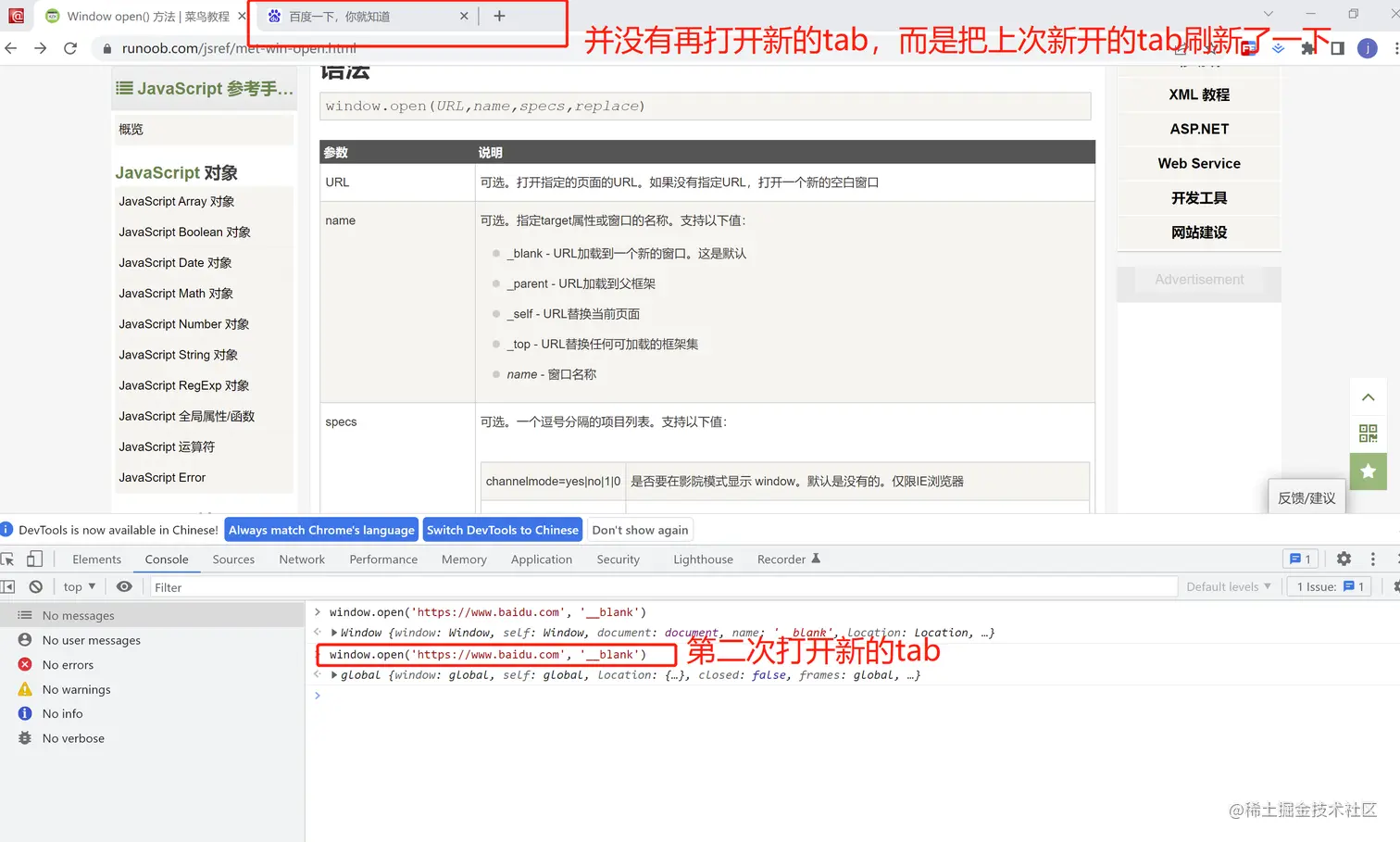1400x842 pixels.
Task: Clear the console with the no-entry icon
Action: pyautogui.click(x=35, y=586)
